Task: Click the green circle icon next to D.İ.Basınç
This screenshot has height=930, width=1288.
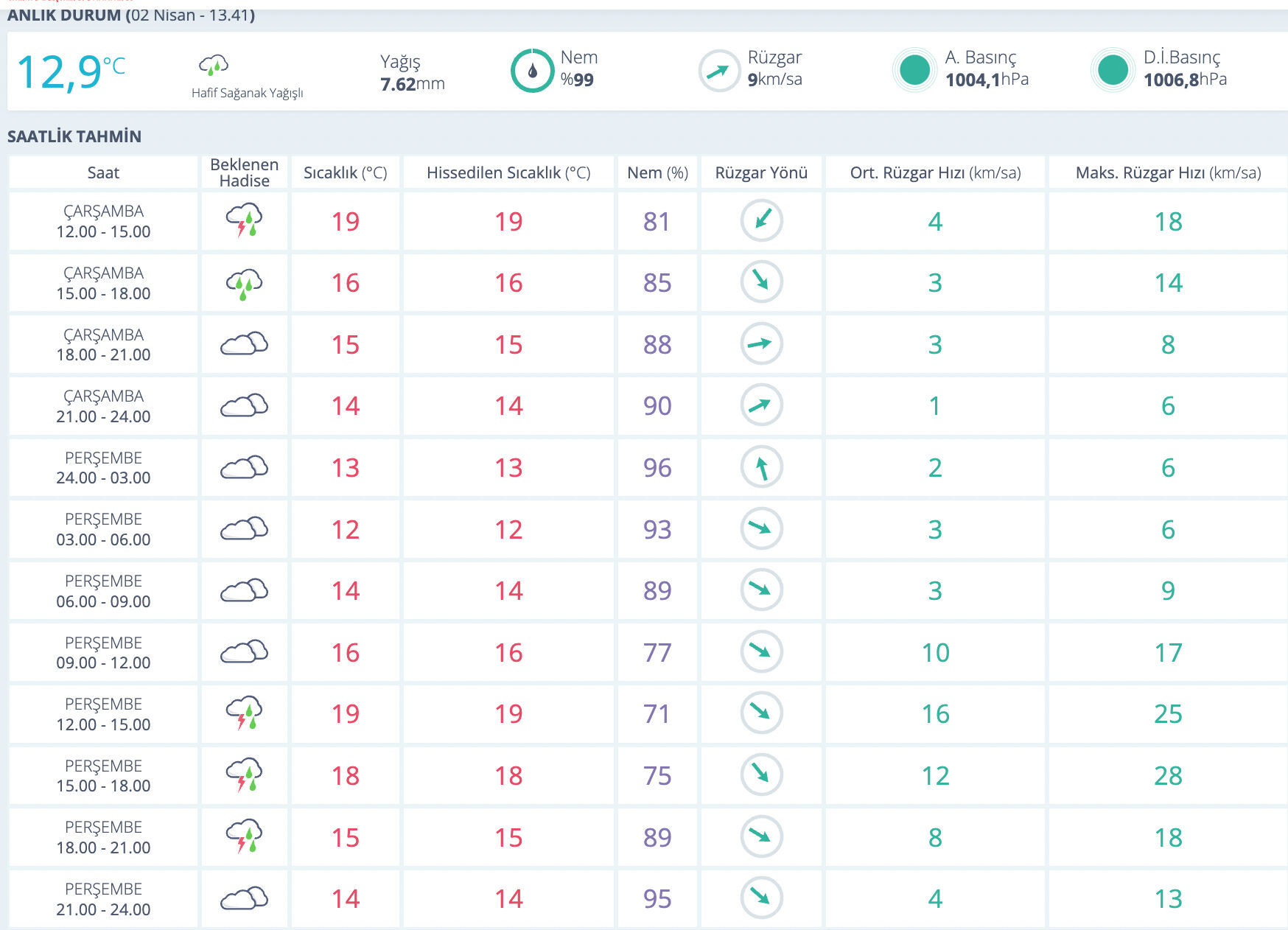Action: (x=1113, y=70)
